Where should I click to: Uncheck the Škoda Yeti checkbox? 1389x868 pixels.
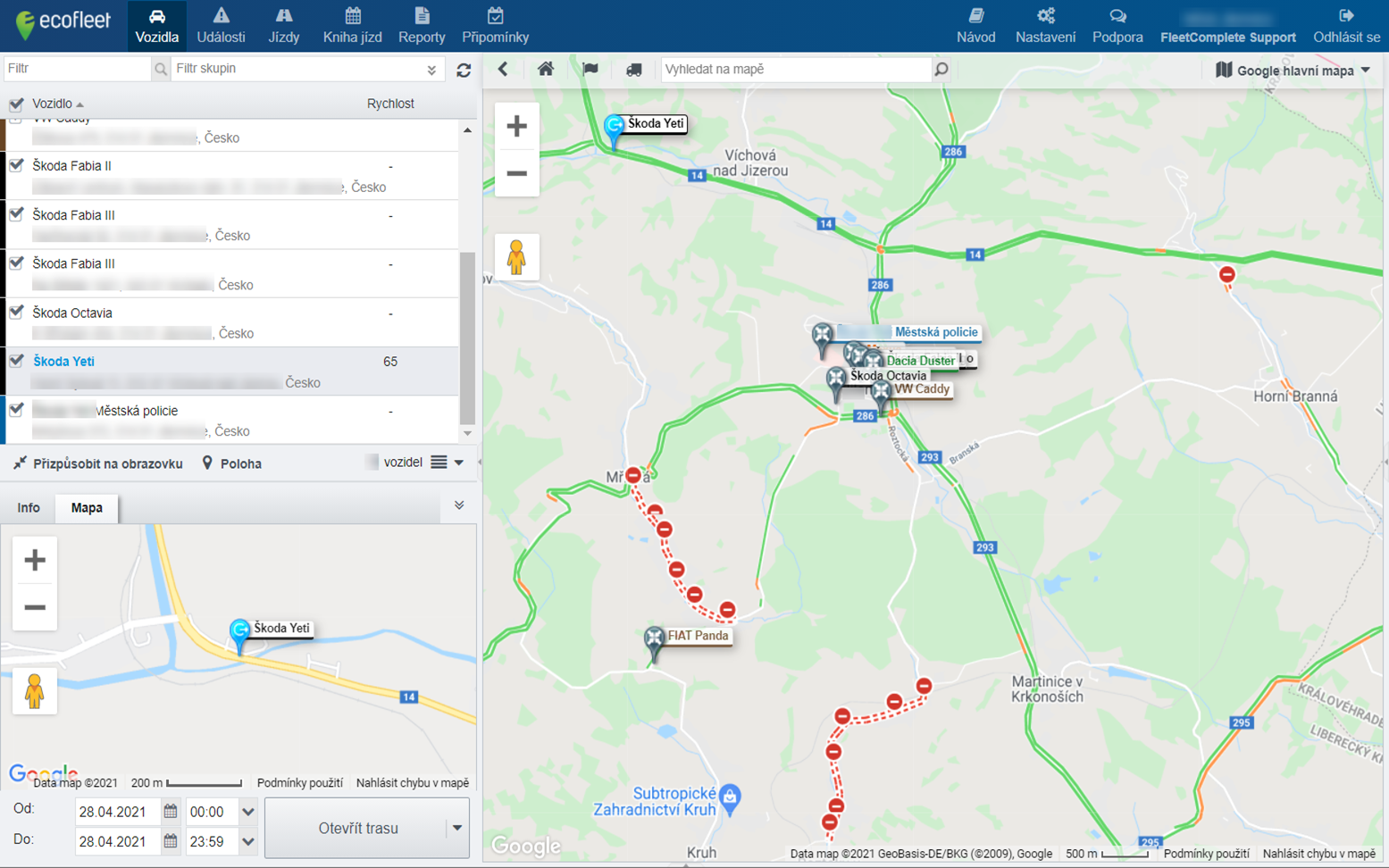tap(16, 361)
